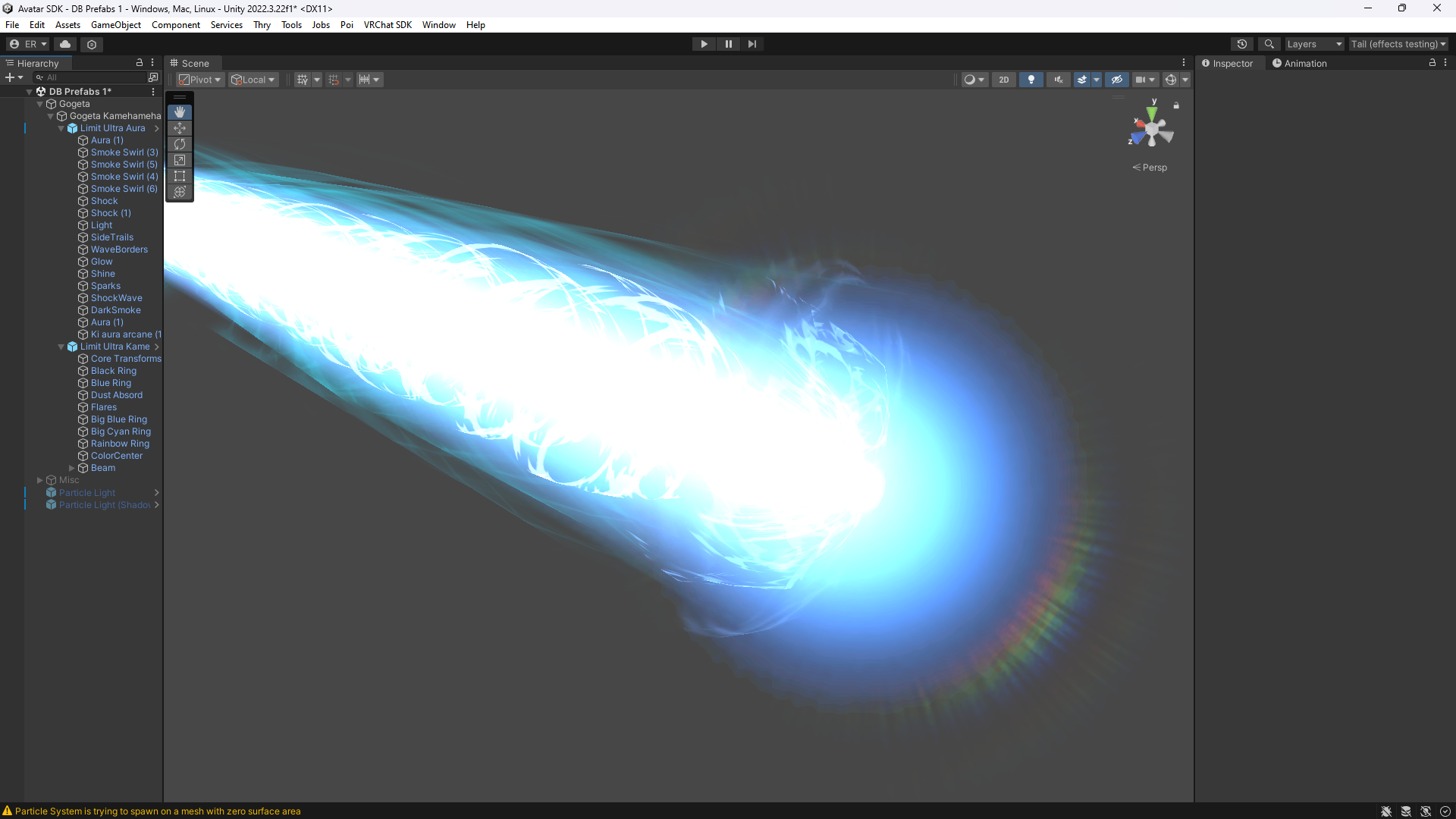Switch to the Animation tab
Viewport: 1456px width, 819px height.
coord(1300,64)
